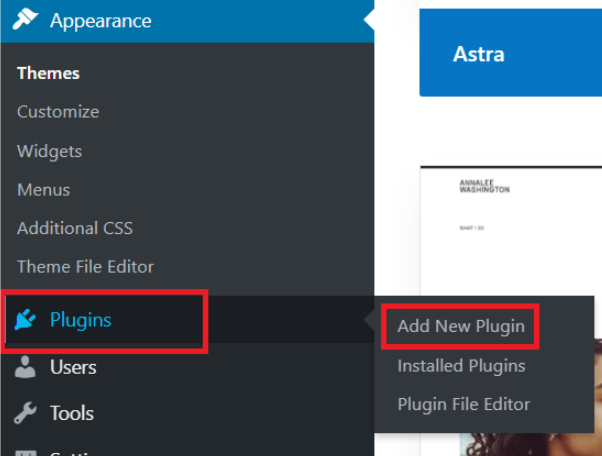Open Installed Plugins from the flyout

click(460, 365)
